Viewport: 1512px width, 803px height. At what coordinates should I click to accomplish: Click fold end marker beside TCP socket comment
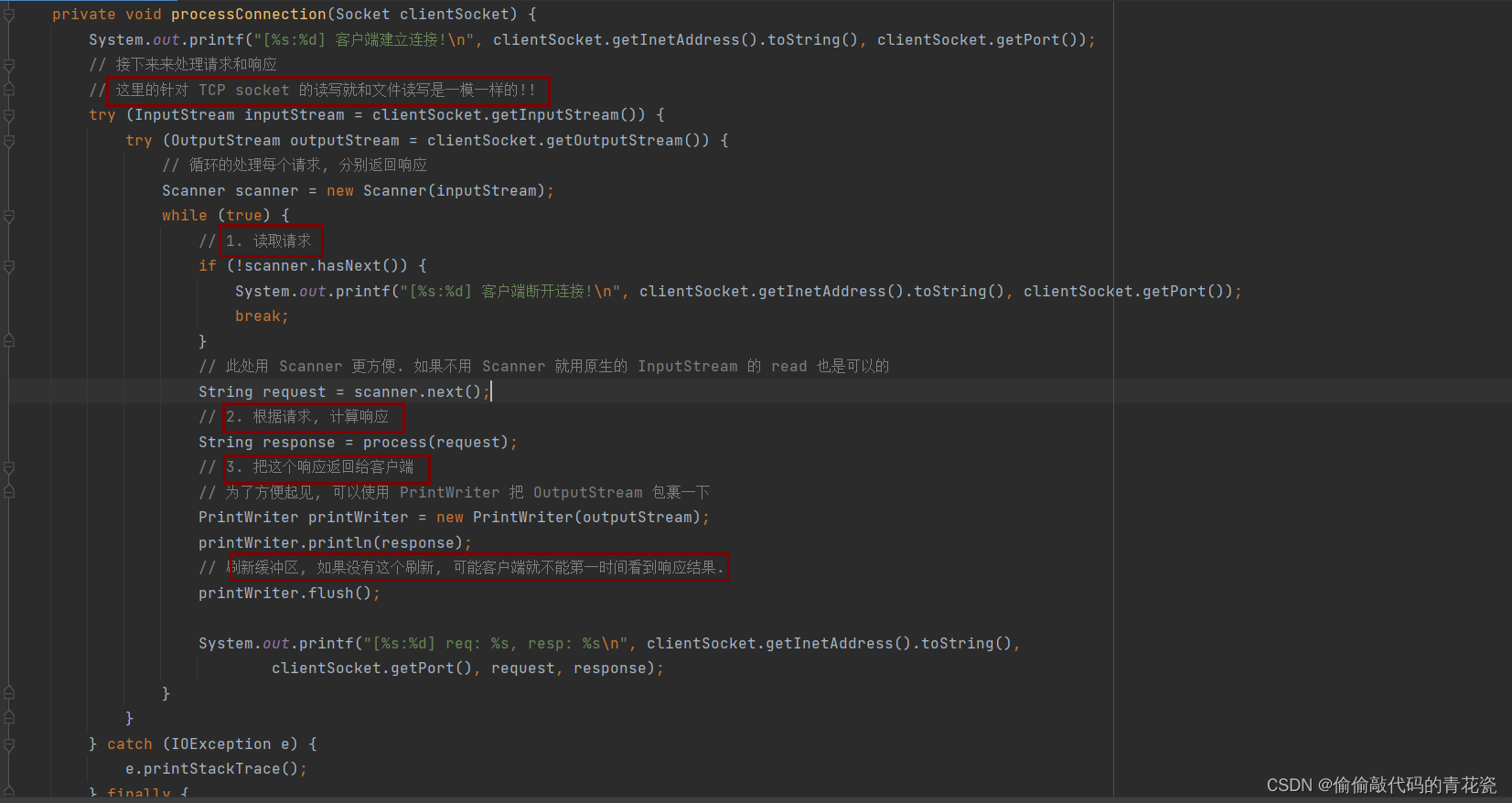click(x=9, y=90)
